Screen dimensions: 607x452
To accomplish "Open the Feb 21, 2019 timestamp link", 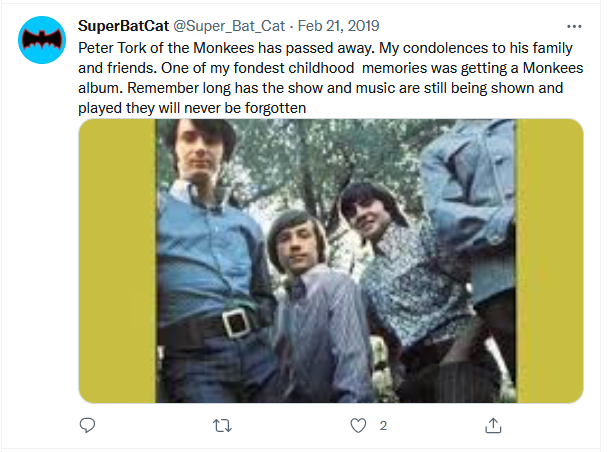I will pos(338,26).
